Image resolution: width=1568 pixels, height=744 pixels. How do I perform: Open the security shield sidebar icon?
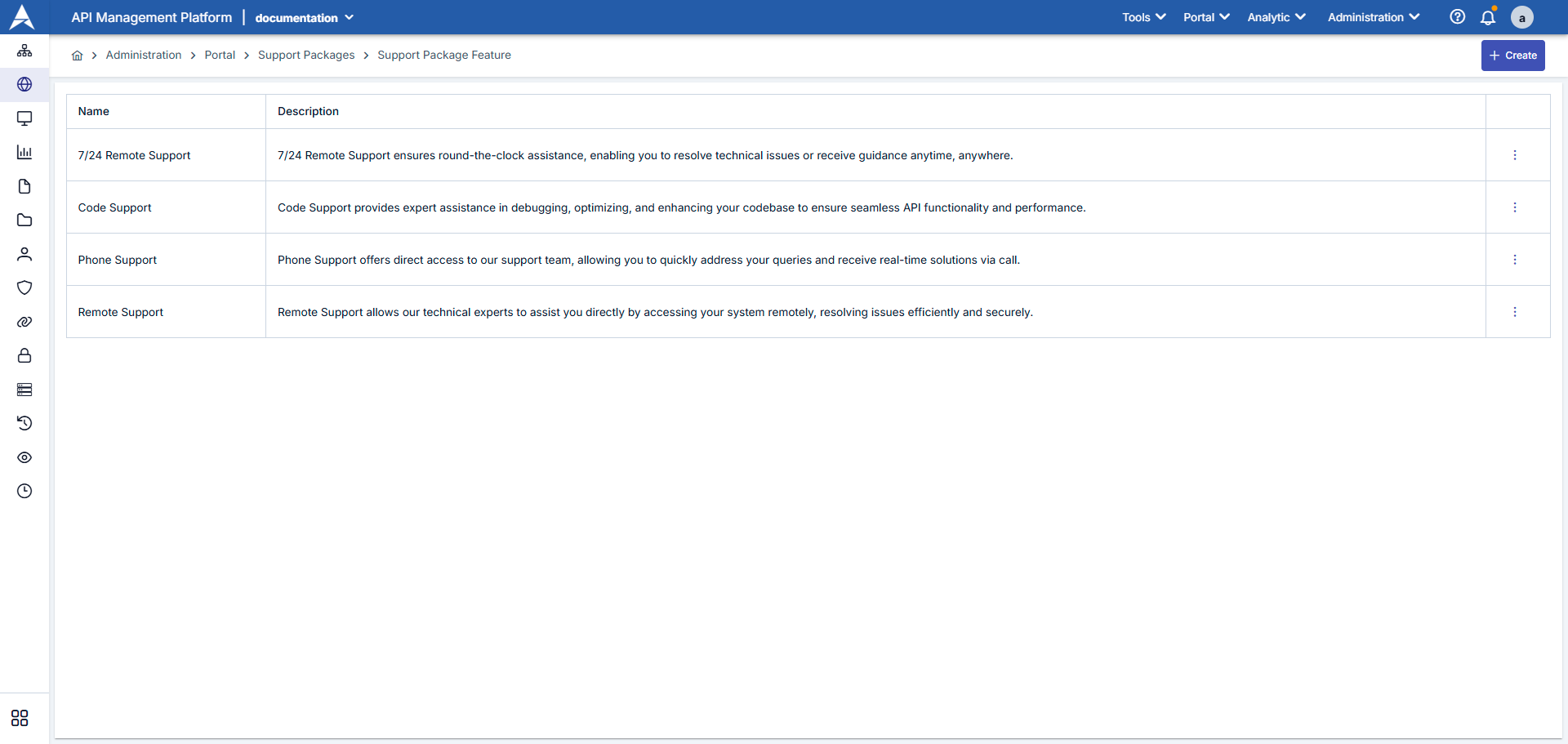[24, 287]
